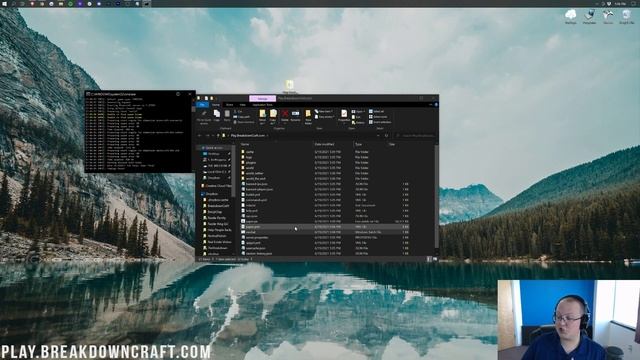Select the spigot.yml file
The width and height of the screenshot is (640, 360).
click(x=253, y=243)
